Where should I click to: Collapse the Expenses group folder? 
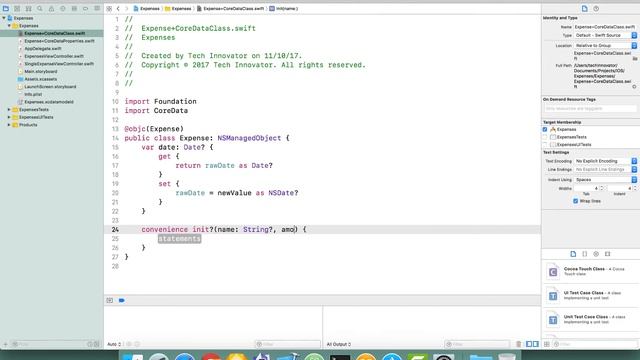(9, 26)
